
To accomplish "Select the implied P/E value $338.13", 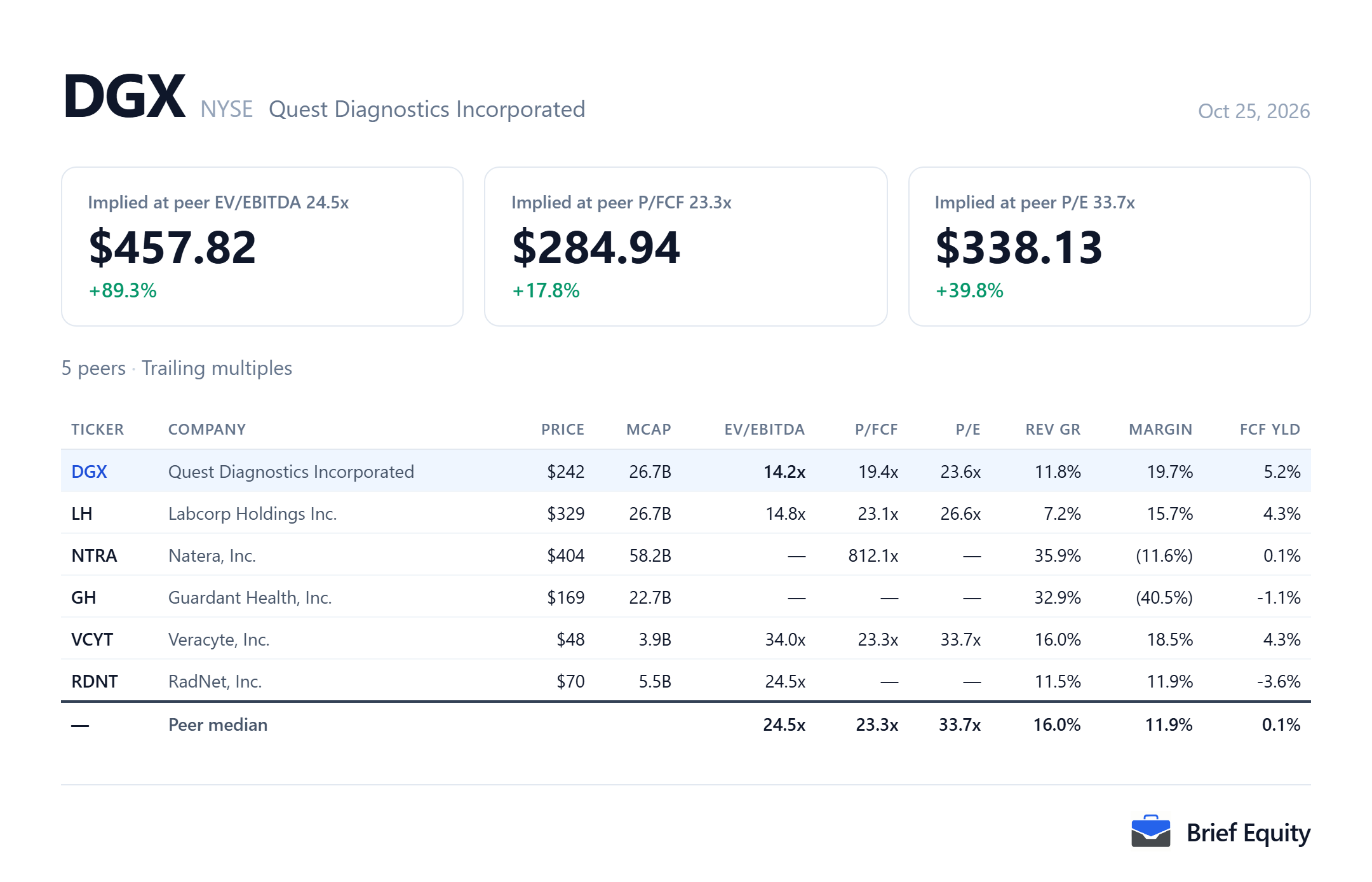I will tap(1019, 247).
